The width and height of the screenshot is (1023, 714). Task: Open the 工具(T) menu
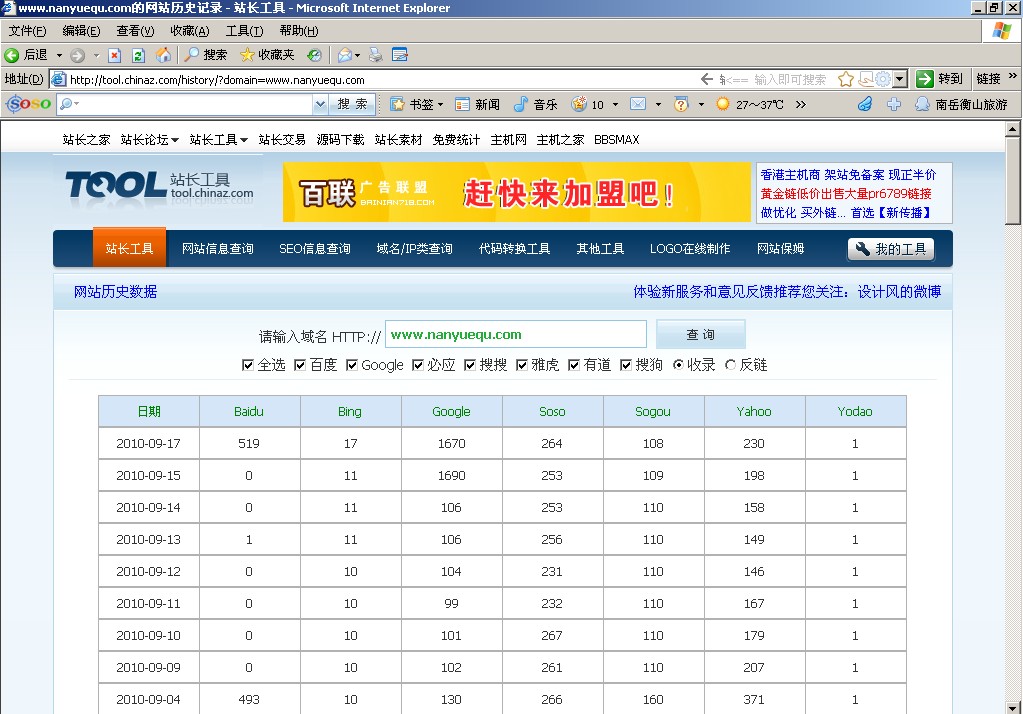point(244,31)
